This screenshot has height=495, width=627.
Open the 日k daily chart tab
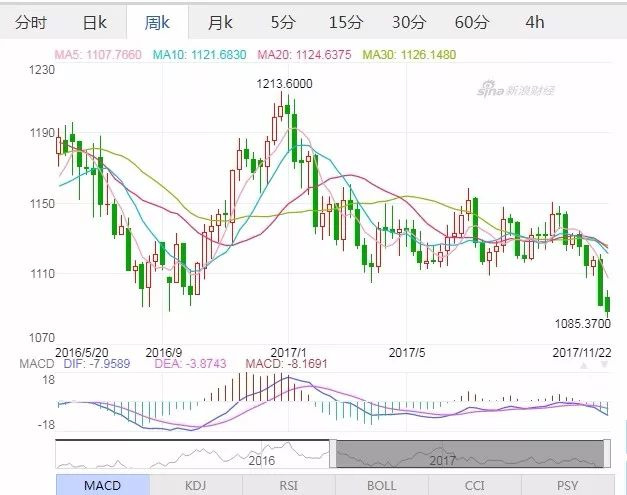click(95, 22)
